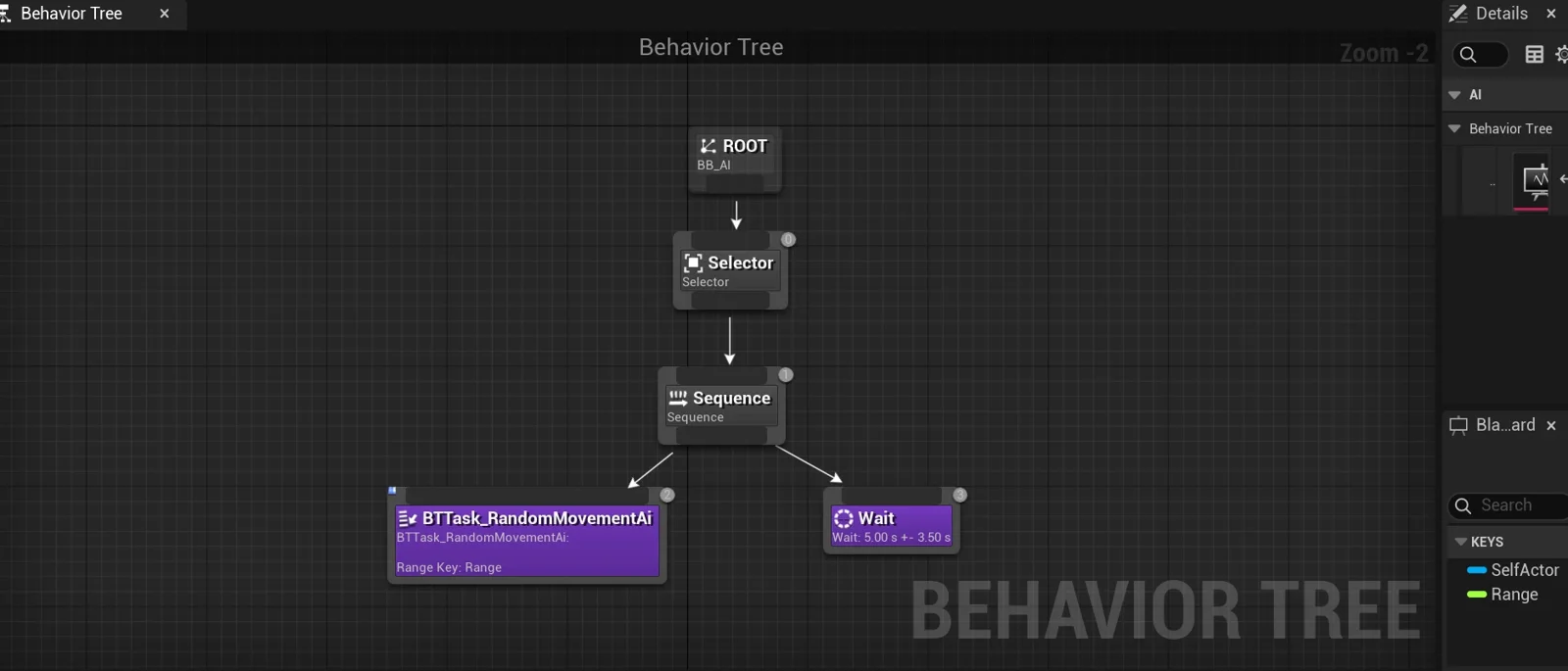Select the Selector node title
Image resolution: width=1568 pixels, height=671 pixels.
pos(741,263)
